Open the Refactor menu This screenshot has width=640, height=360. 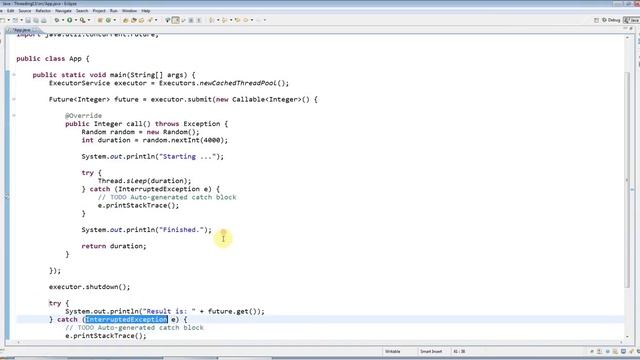pos(43,11)
